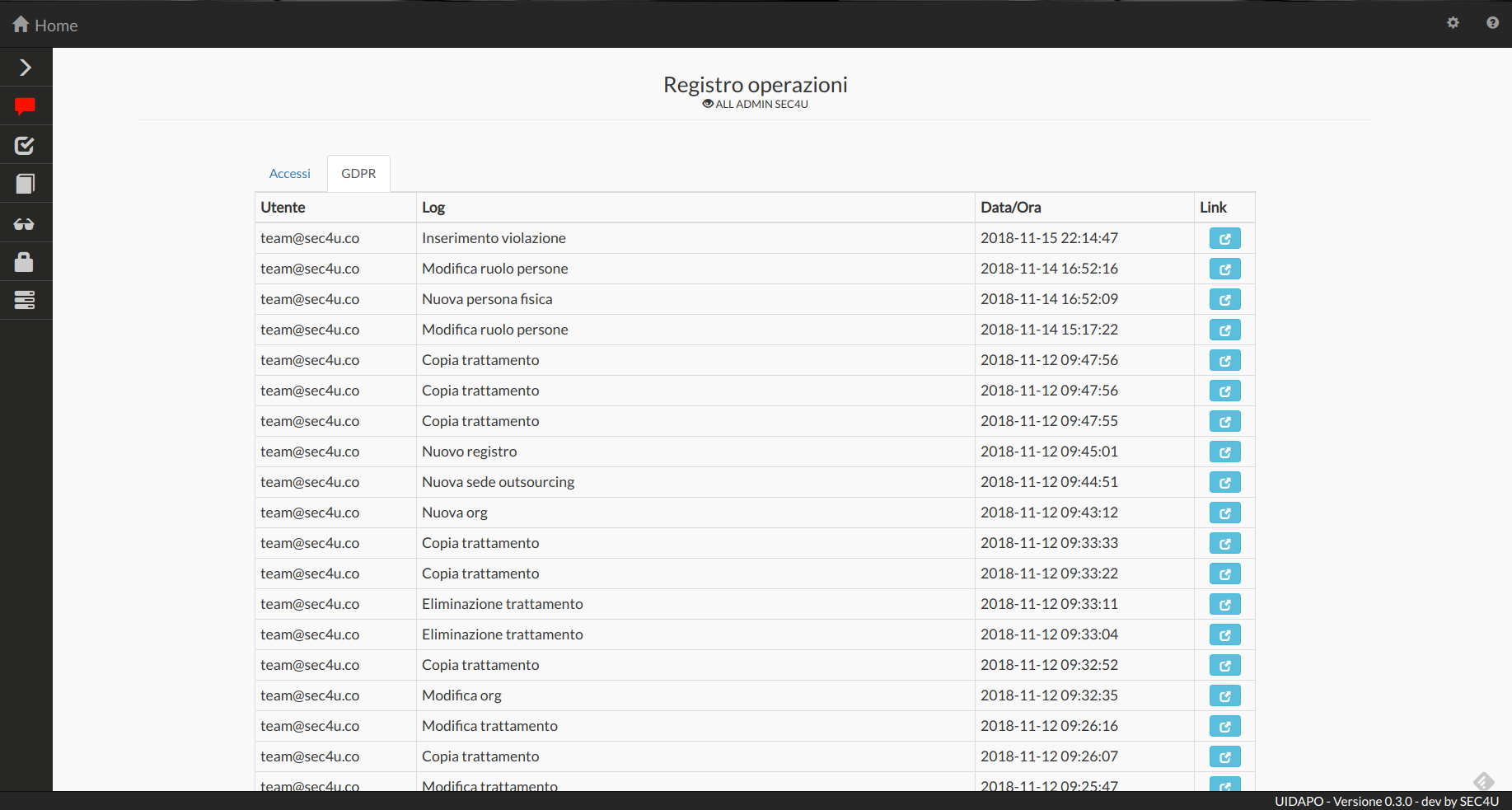The image size is (1512, 810).
Task: Select the GDPR tab
Action: click(x=358, y=174)
